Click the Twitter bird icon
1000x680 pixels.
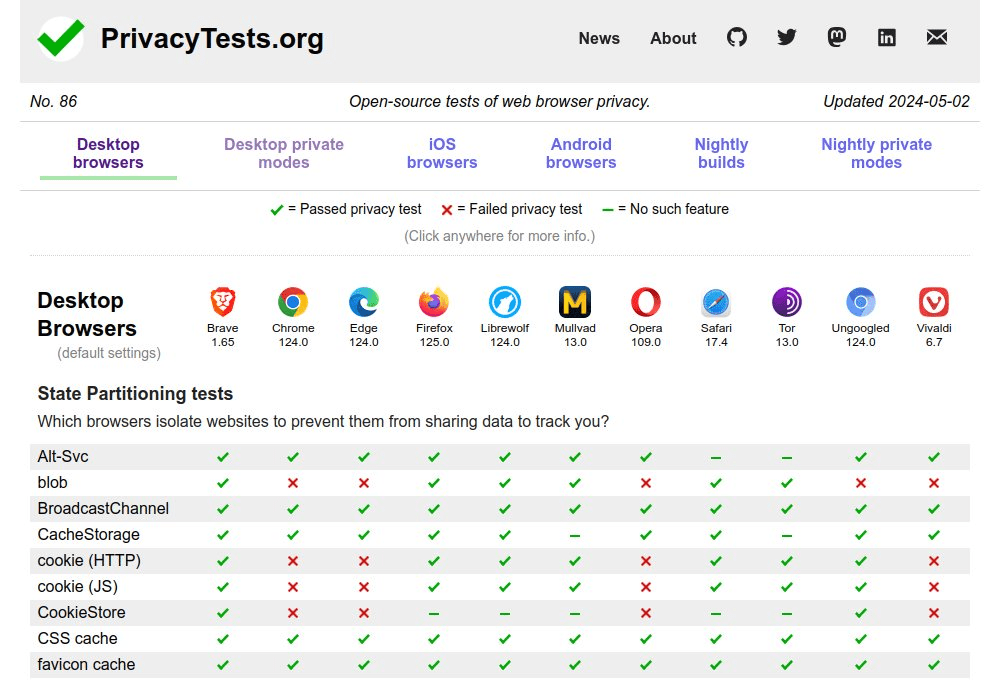pyautogui.click(x=787, y=38)
